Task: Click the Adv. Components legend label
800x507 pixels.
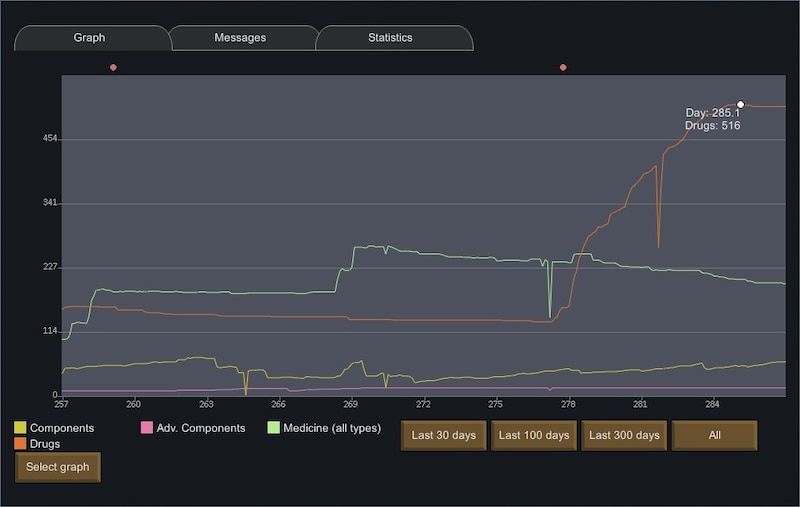Action: [x=201, y=428]
